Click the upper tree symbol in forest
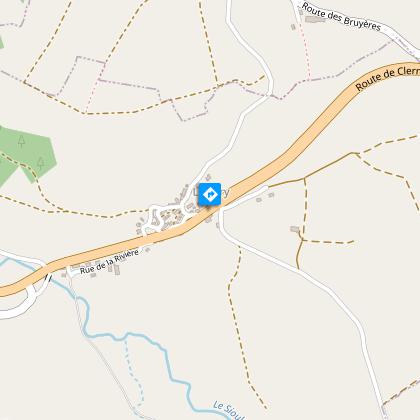 point(22,141)
